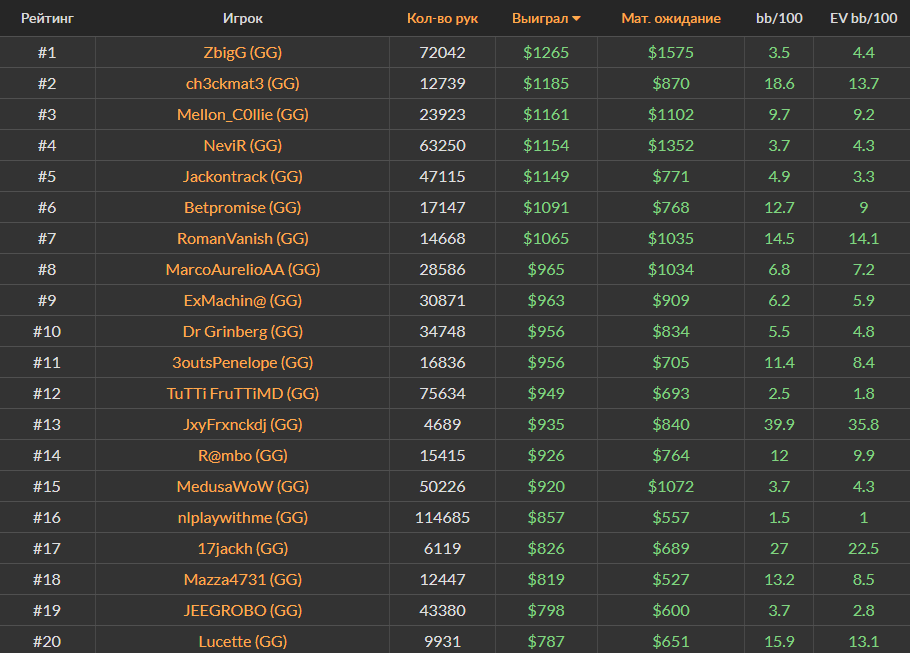
Task: Select RomanVanish (GG) player name
Action: pos(243,238)
